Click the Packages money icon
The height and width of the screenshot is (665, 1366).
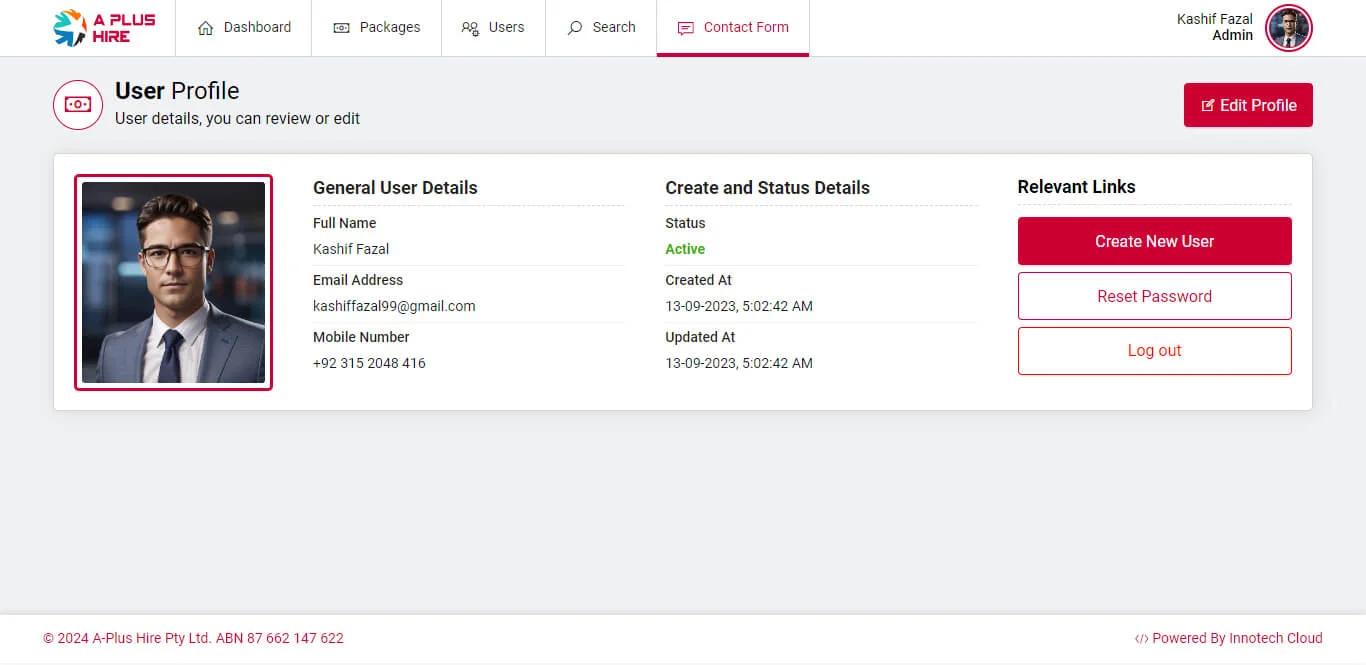click(x=342, y=28)
